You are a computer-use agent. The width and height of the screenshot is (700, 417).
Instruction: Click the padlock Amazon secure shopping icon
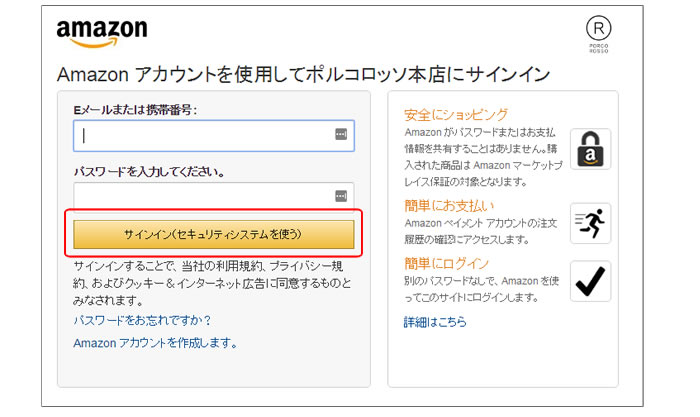point(590,148)
